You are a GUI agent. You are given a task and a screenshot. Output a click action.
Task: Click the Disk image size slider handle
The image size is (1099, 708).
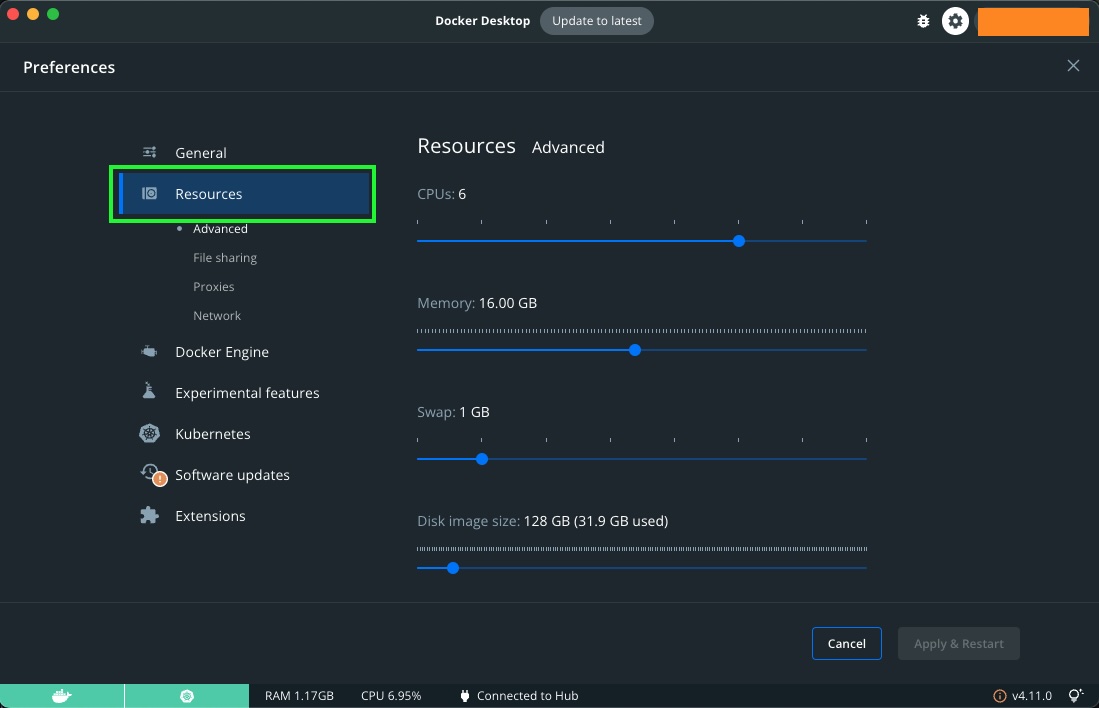tap(453, 568)
